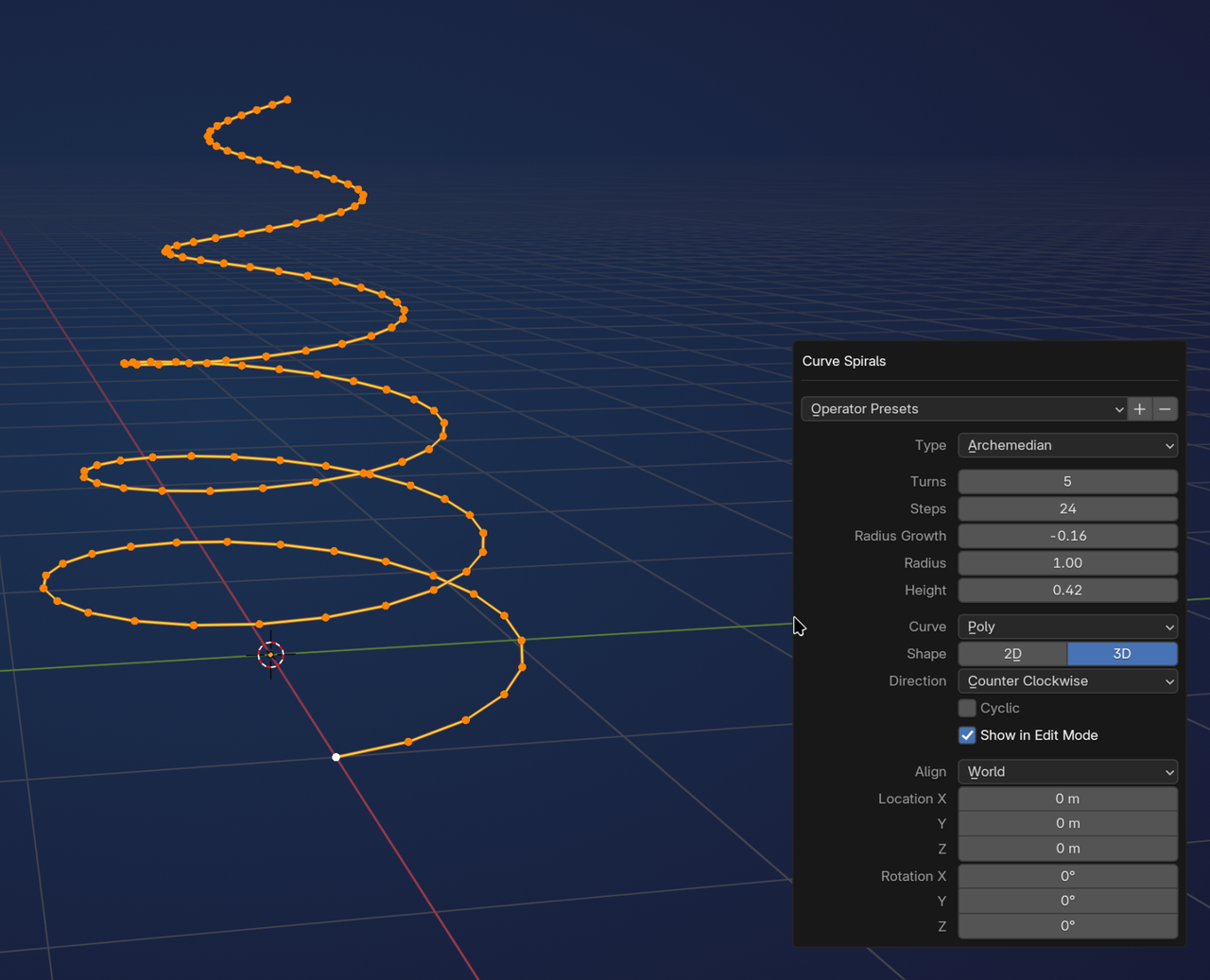Uncheck Show in Edit Mode

967,735
